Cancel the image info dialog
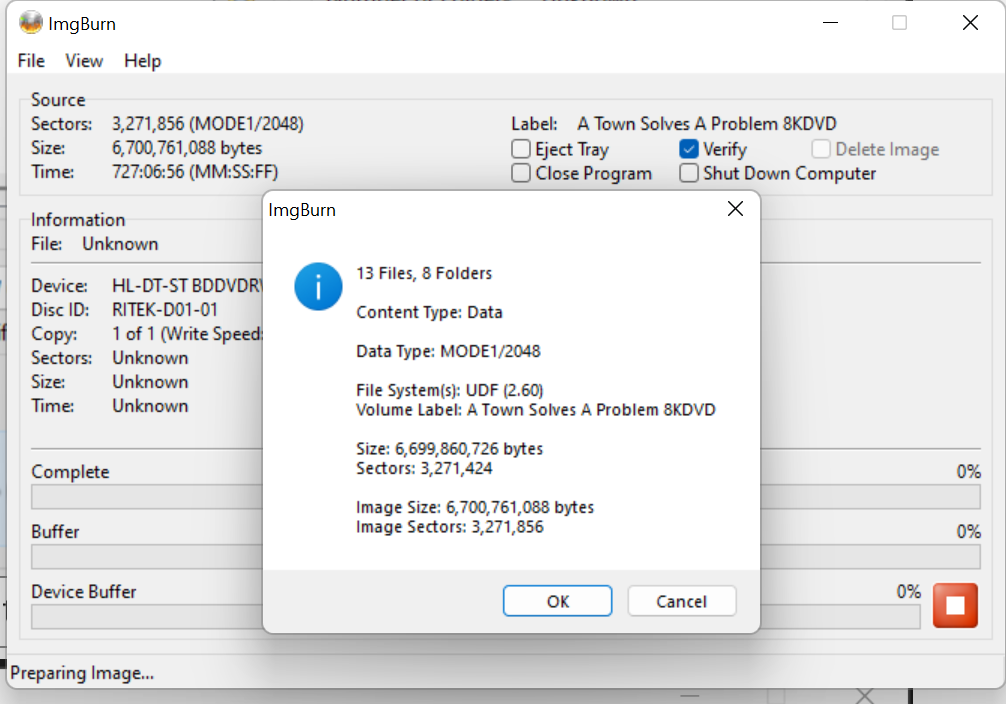Image resolution: width=1006 pixels, height=704 pixels. tap(681, 601)
